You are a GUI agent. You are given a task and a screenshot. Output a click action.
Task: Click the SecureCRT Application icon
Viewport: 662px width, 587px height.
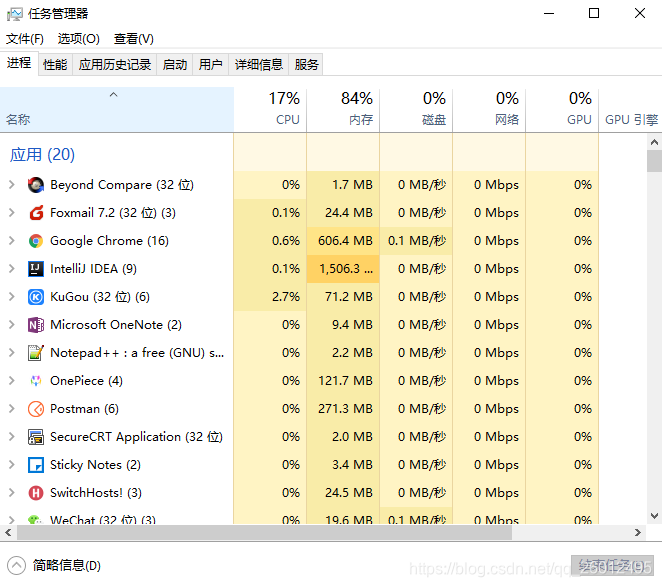tap(36, 437)
